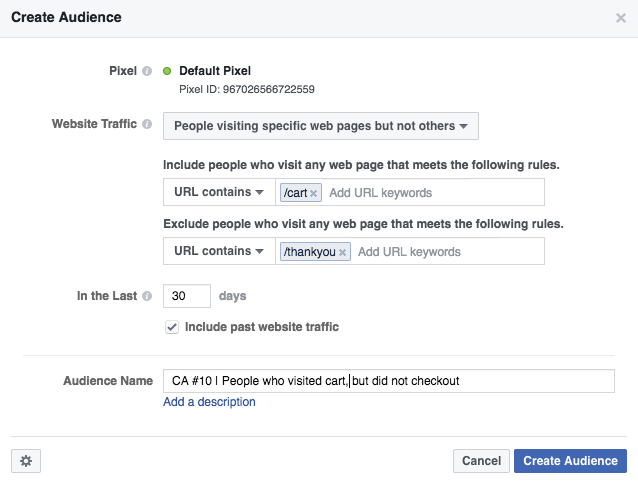638x483 pixels.
Task: Click Create Audience button
Action: pos(570,461)
